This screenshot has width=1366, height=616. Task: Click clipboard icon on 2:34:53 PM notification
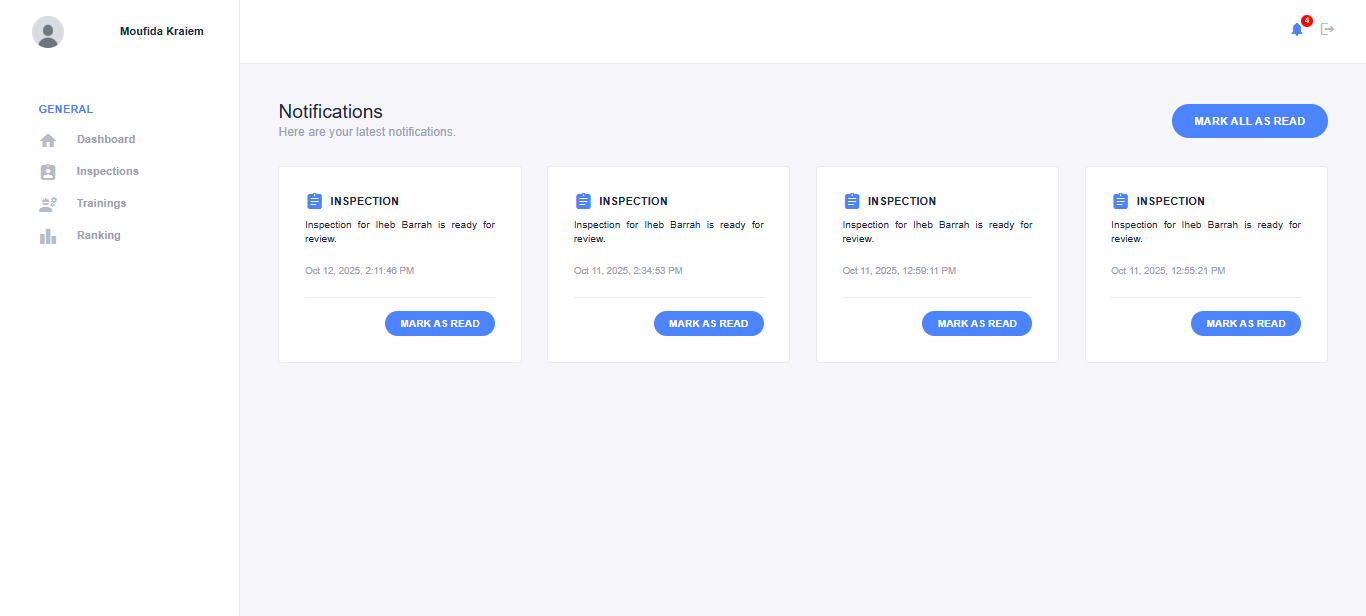point(583,201)
